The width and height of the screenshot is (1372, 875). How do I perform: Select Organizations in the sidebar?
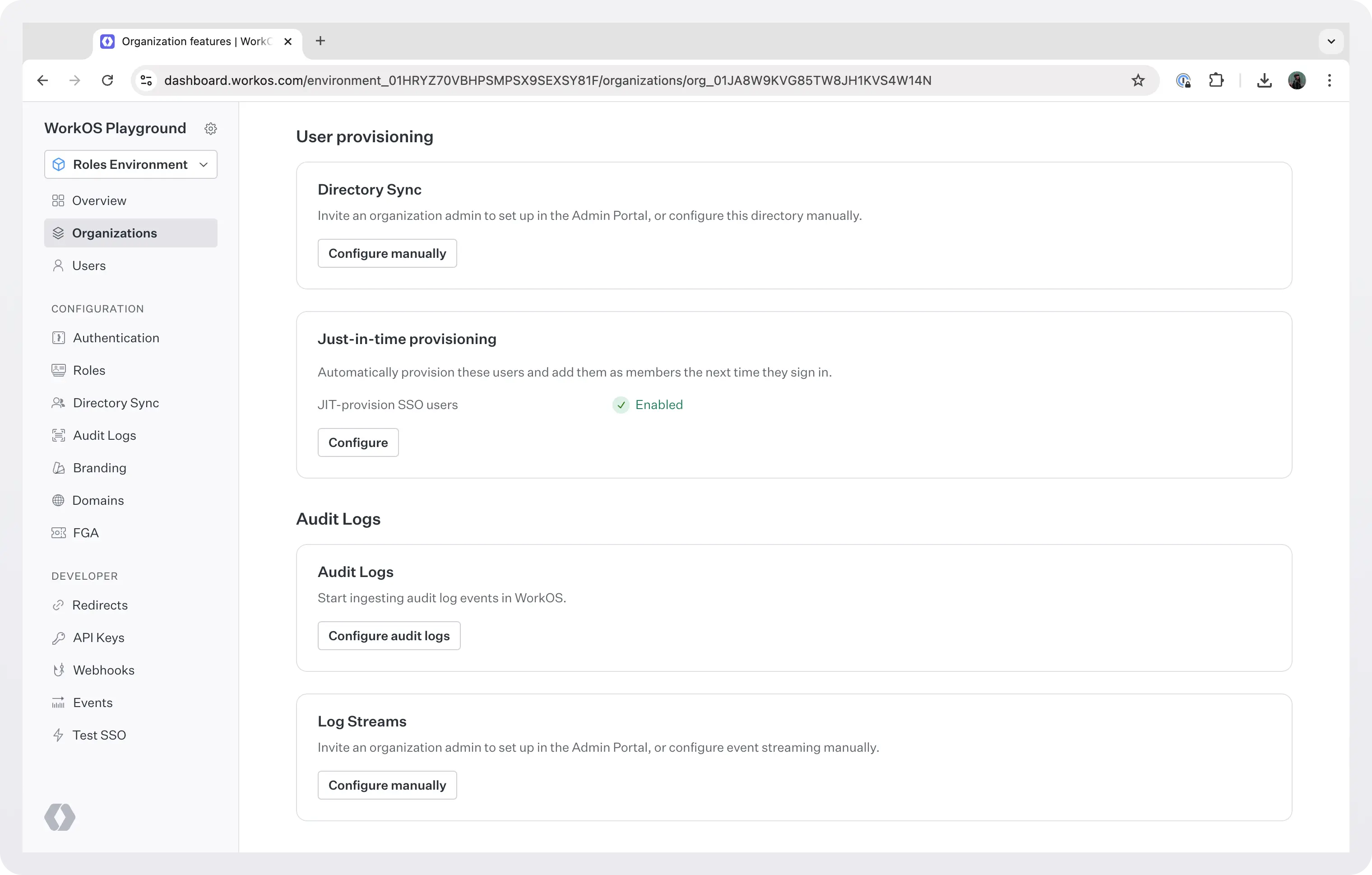130,233
